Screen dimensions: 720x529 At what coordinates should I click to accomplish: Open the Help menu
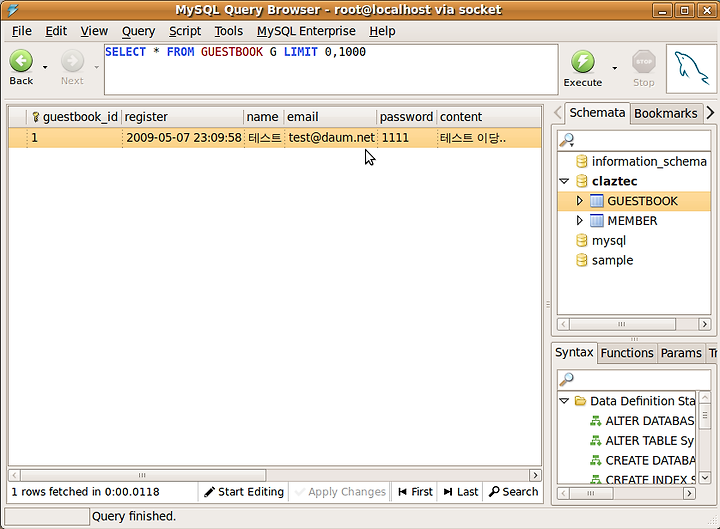[382, 31]
